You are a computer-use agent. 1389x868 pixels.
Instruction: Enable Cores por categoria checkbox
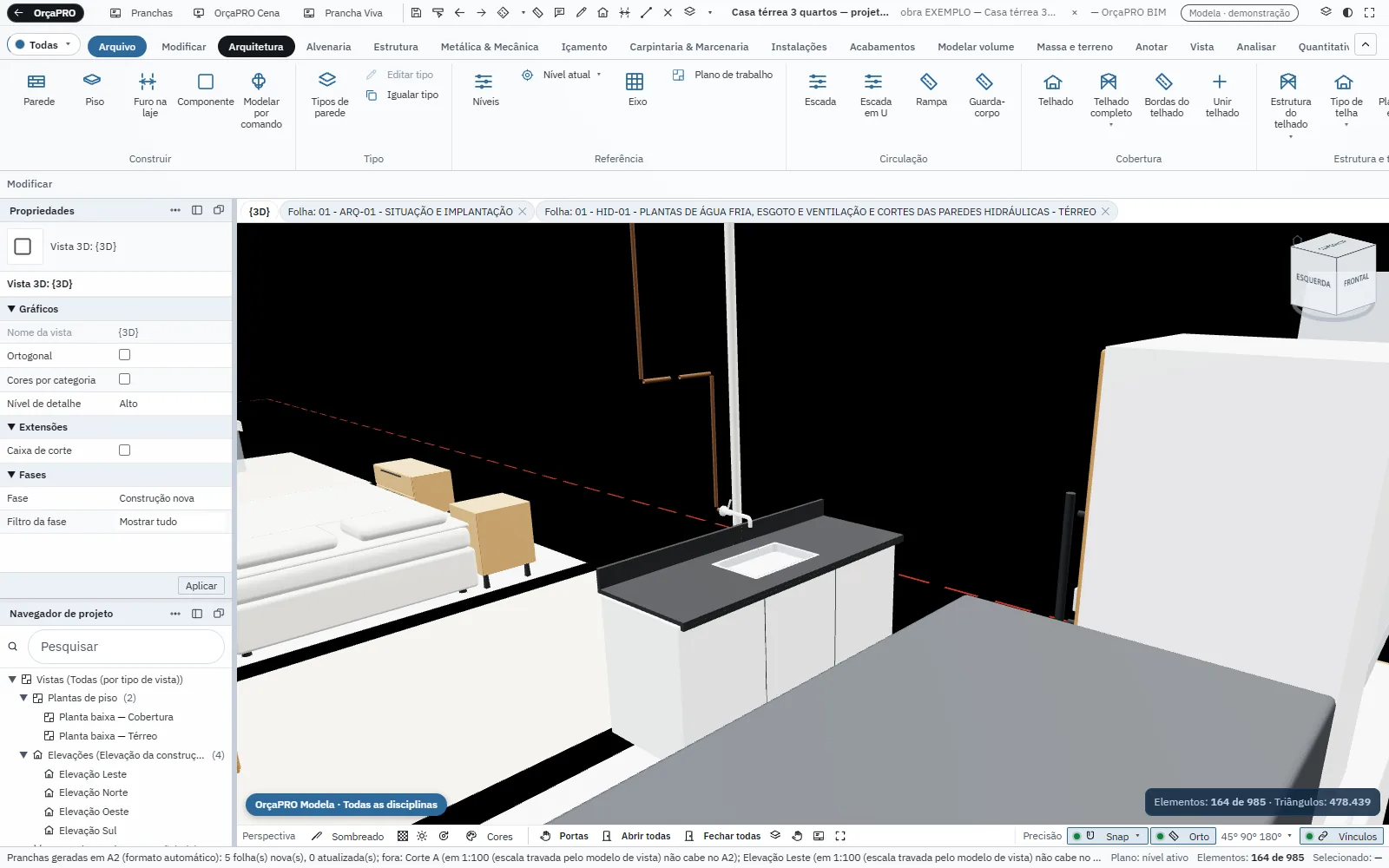(124, 379)
